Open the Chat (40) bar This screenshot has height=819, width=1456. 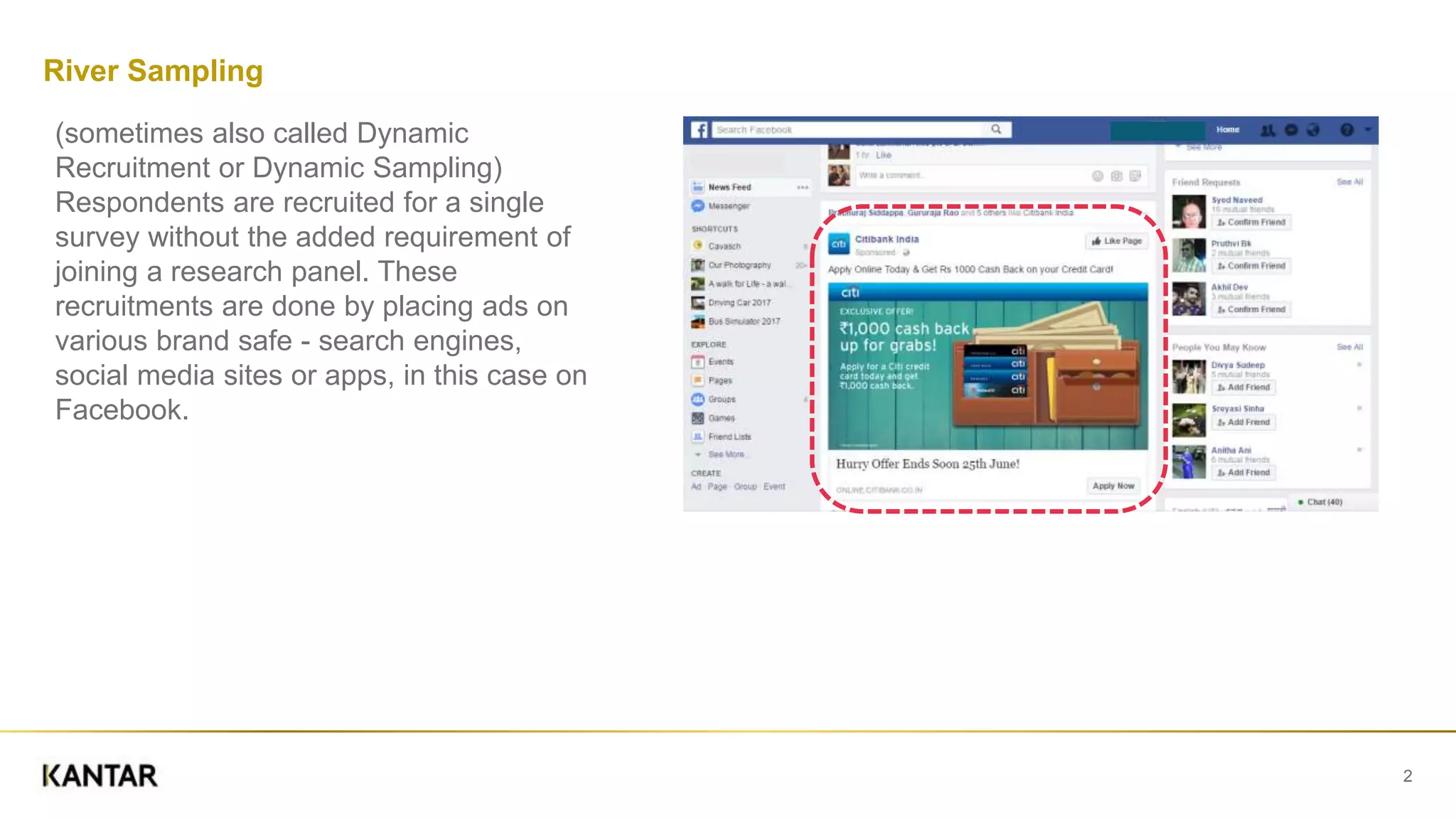pyautogui.click(x=1324, y=502)
